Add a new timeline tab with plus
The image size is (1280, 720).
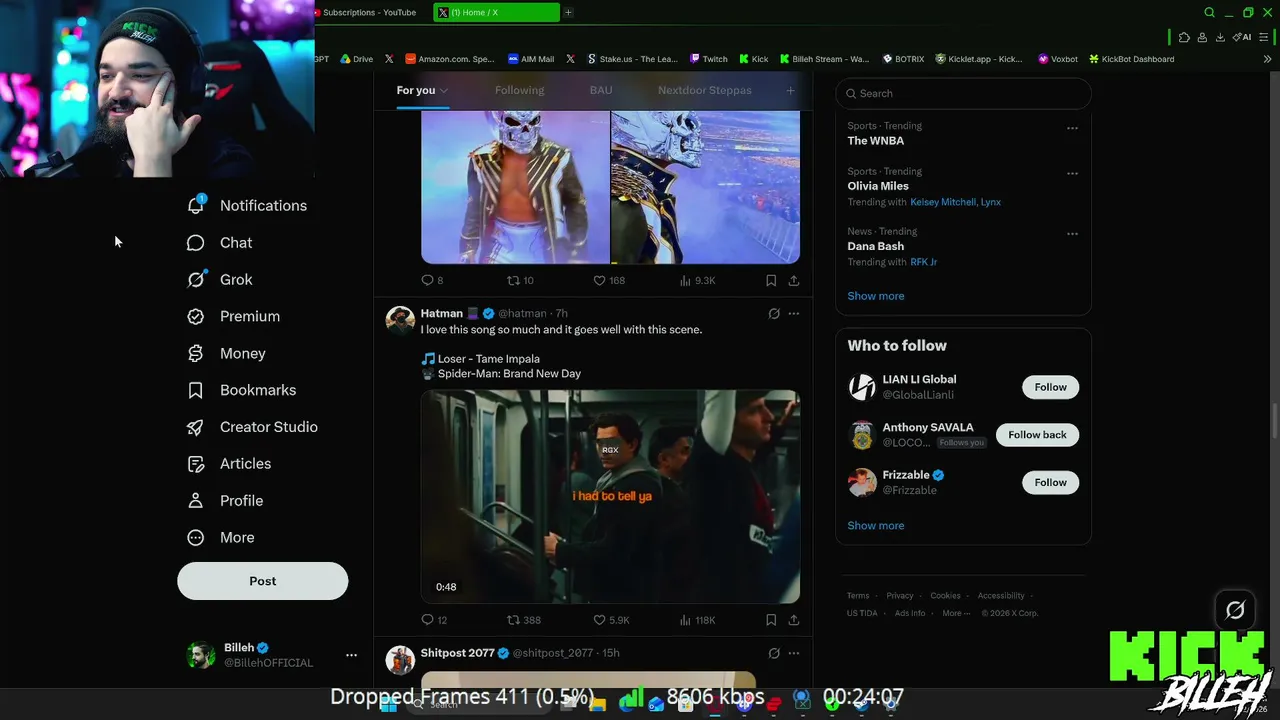790,90
